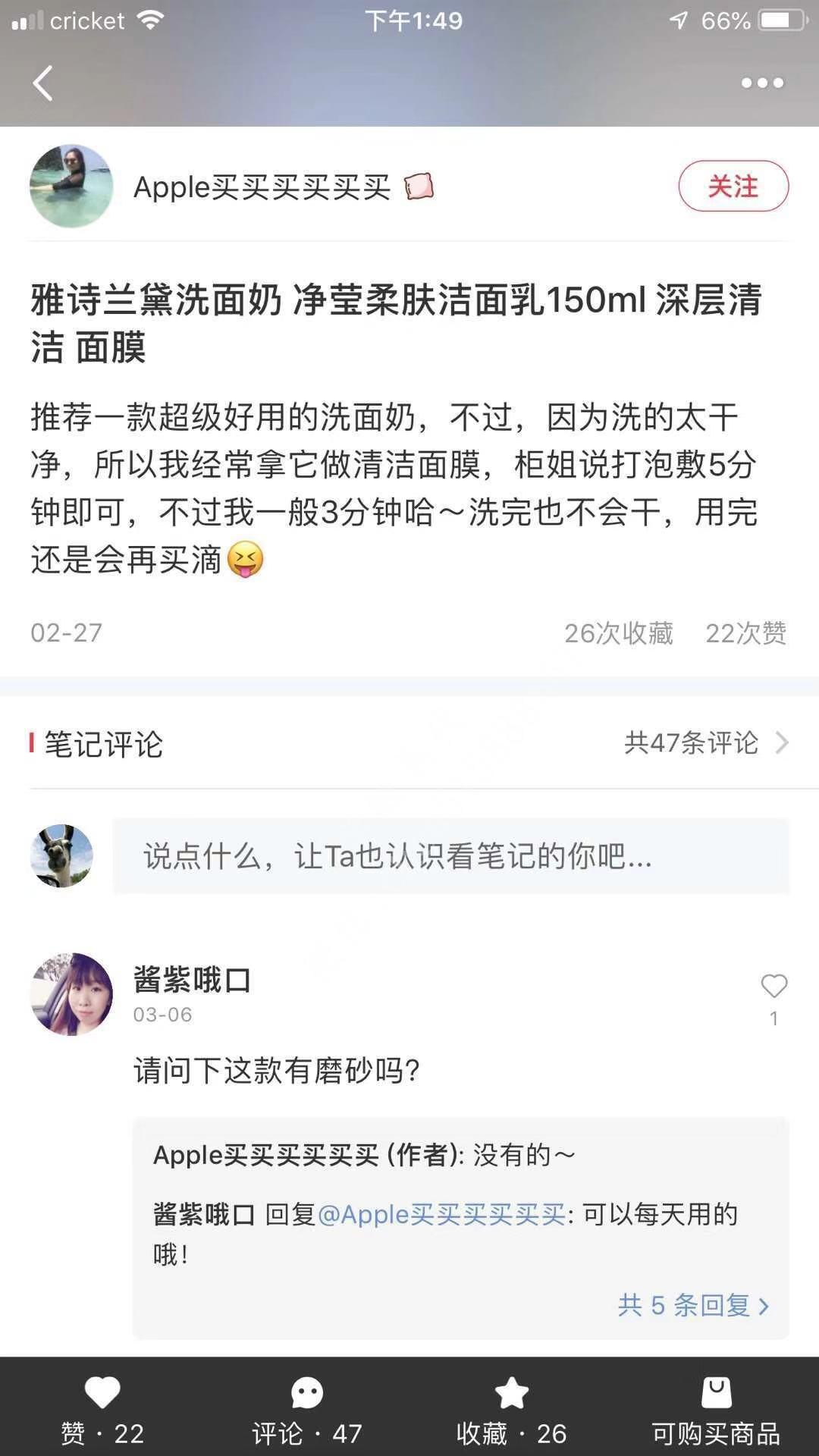View all 5 replies link
The height and width of the screenshot is (1456, 819).
point(693,1305)
